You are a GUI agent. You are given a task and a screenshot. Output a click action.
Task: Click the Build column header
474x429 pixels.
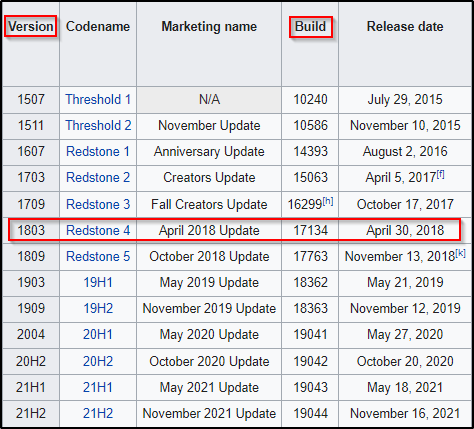(x=310, y=26)
